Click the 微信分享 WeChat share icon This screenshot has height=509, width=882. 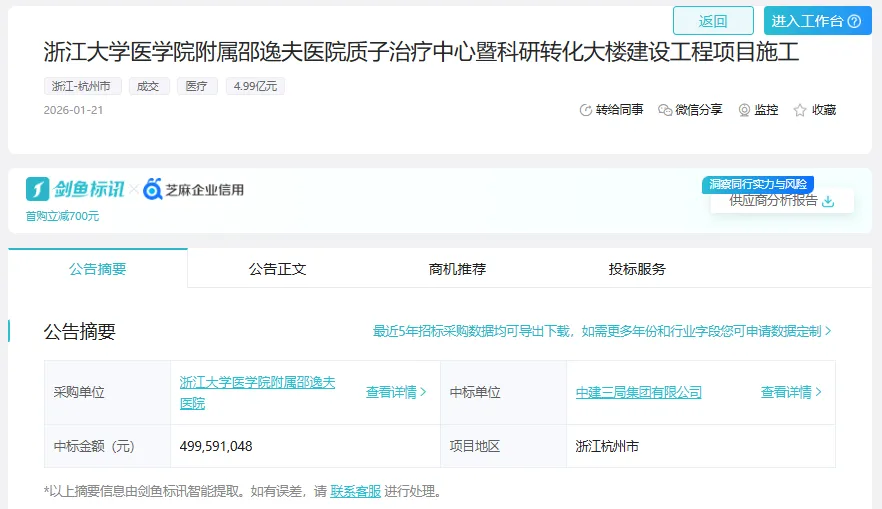click(x=665, y=110)
